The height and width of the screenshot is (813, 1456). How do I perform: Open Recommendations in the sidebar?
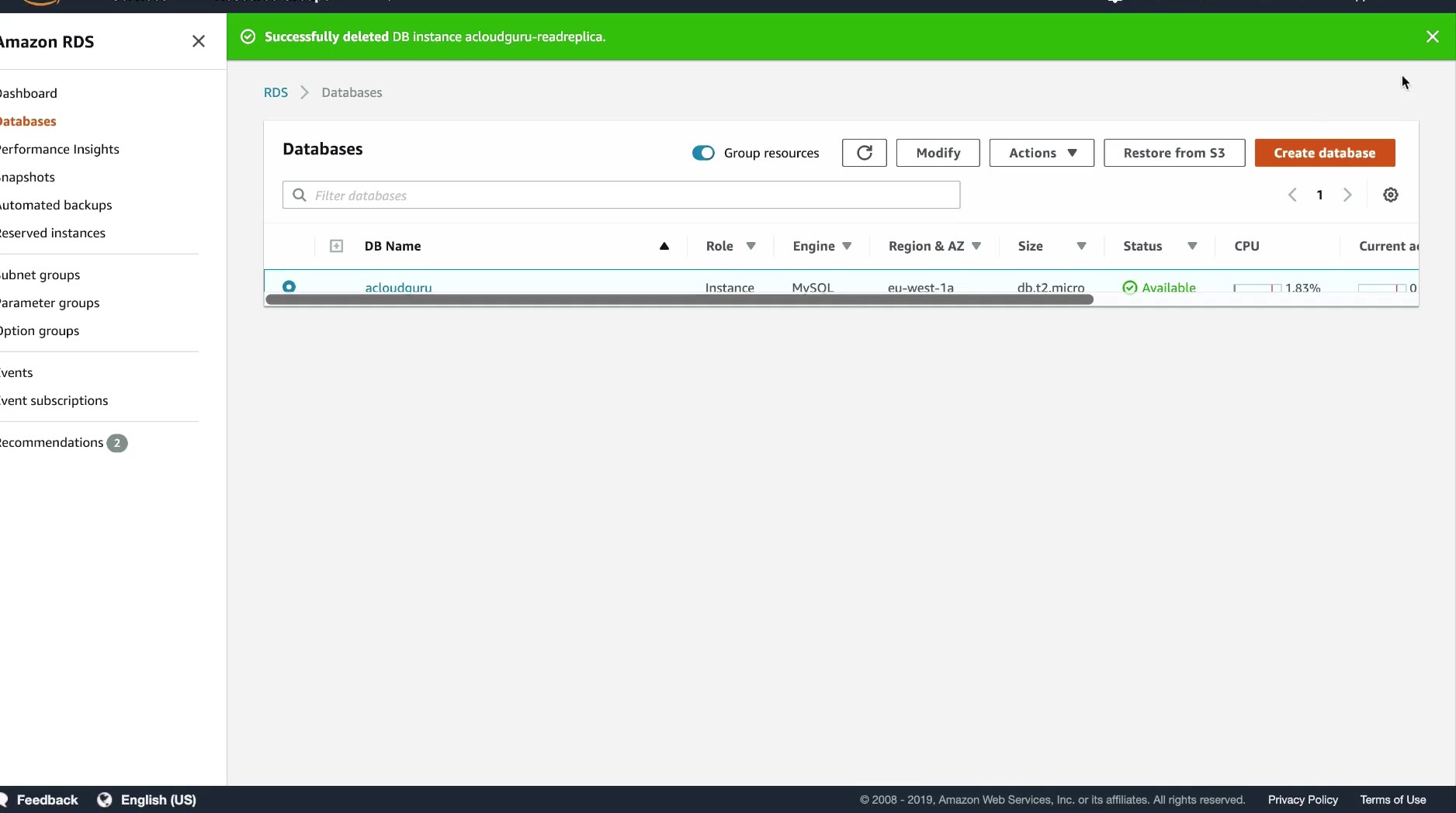click(51, 442)
